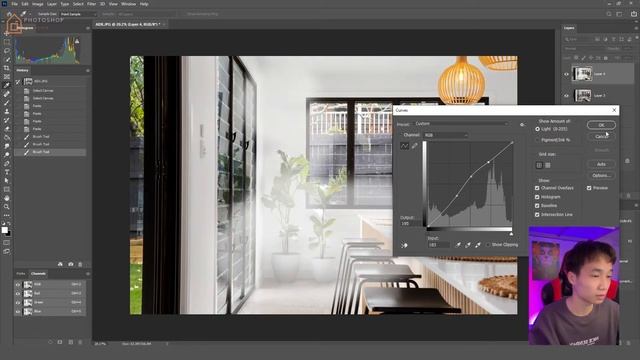Open the Curves preset options gear
The image size is (640, 360).
click(x=522, y=124)
